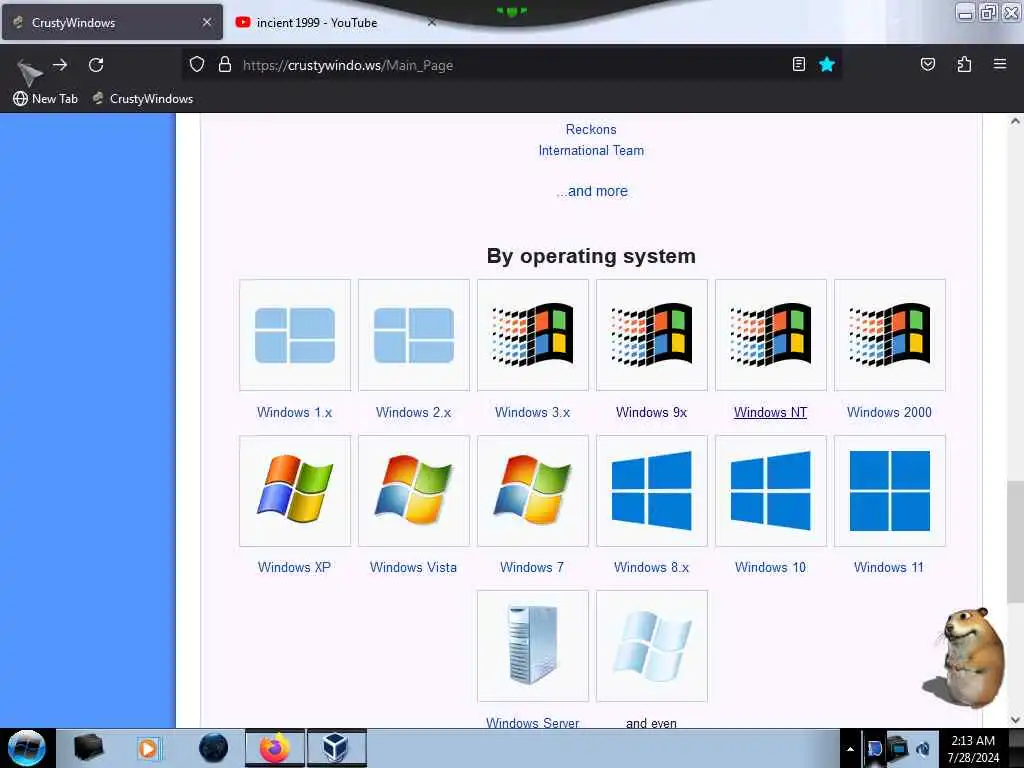Image resolution: width=1024 pixels, height=768 pixels.
Task: Open the Windows Start orb
Action: (x=27, y=748)
